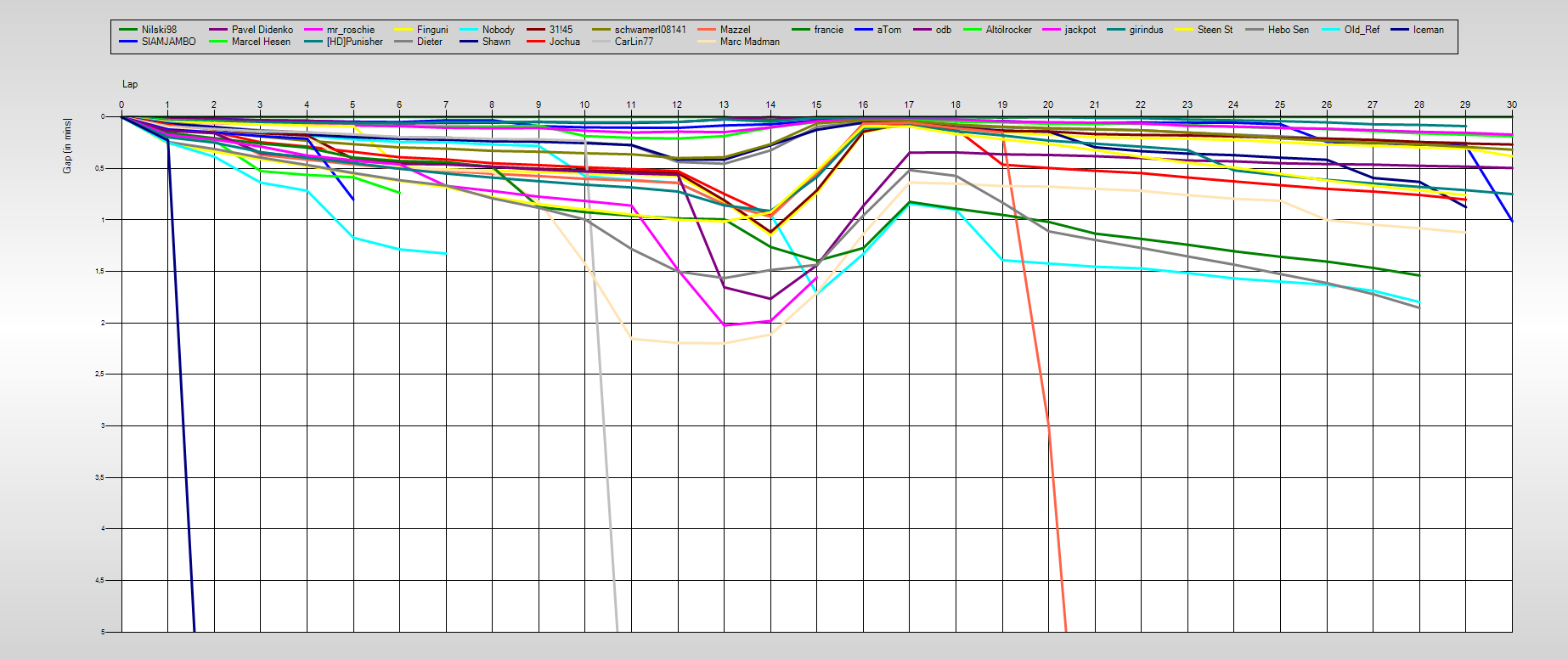Pick [HD]Punisher from the legend
Screen dimensions: 1568x659
(x=354, y=42)
